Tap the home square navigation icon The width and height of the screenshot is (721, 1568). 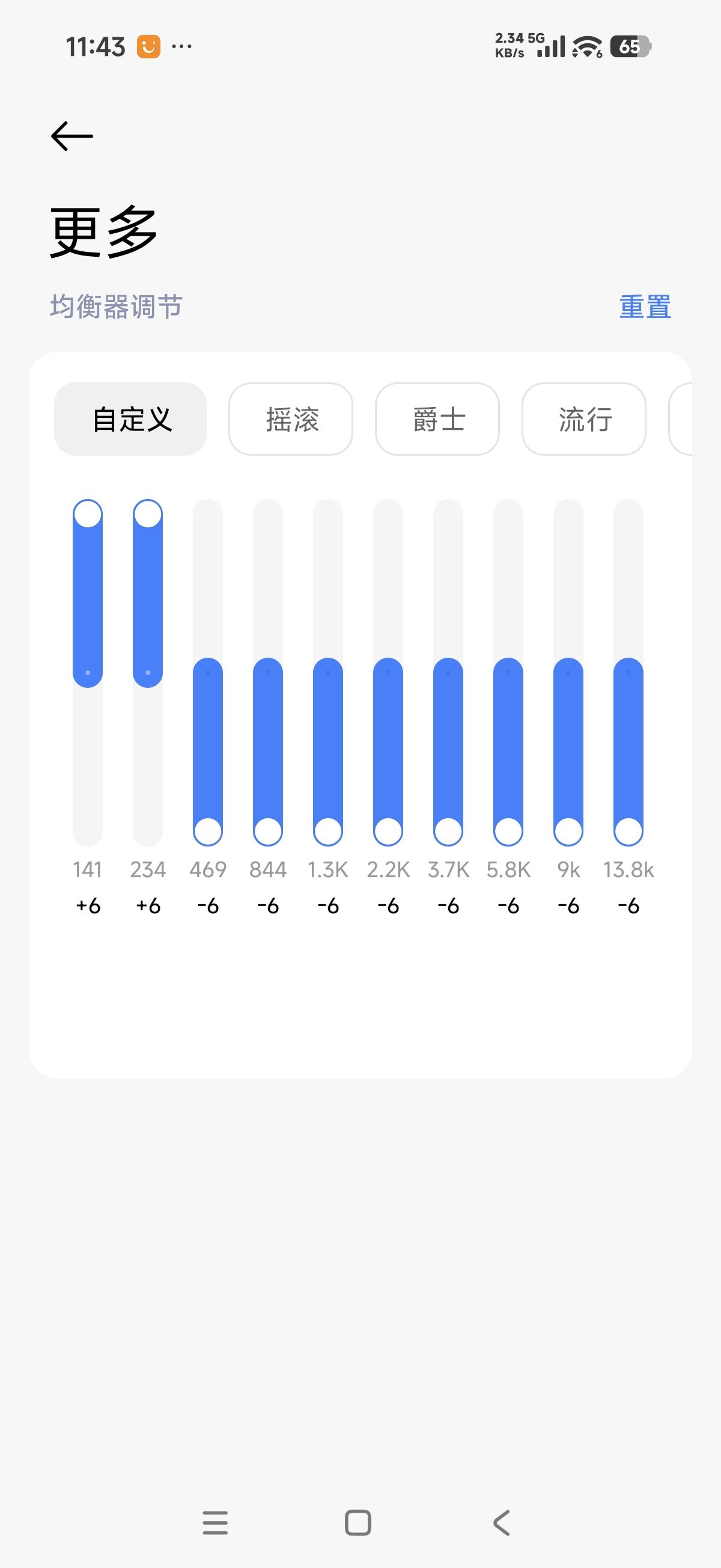[x=357, y=1522]
